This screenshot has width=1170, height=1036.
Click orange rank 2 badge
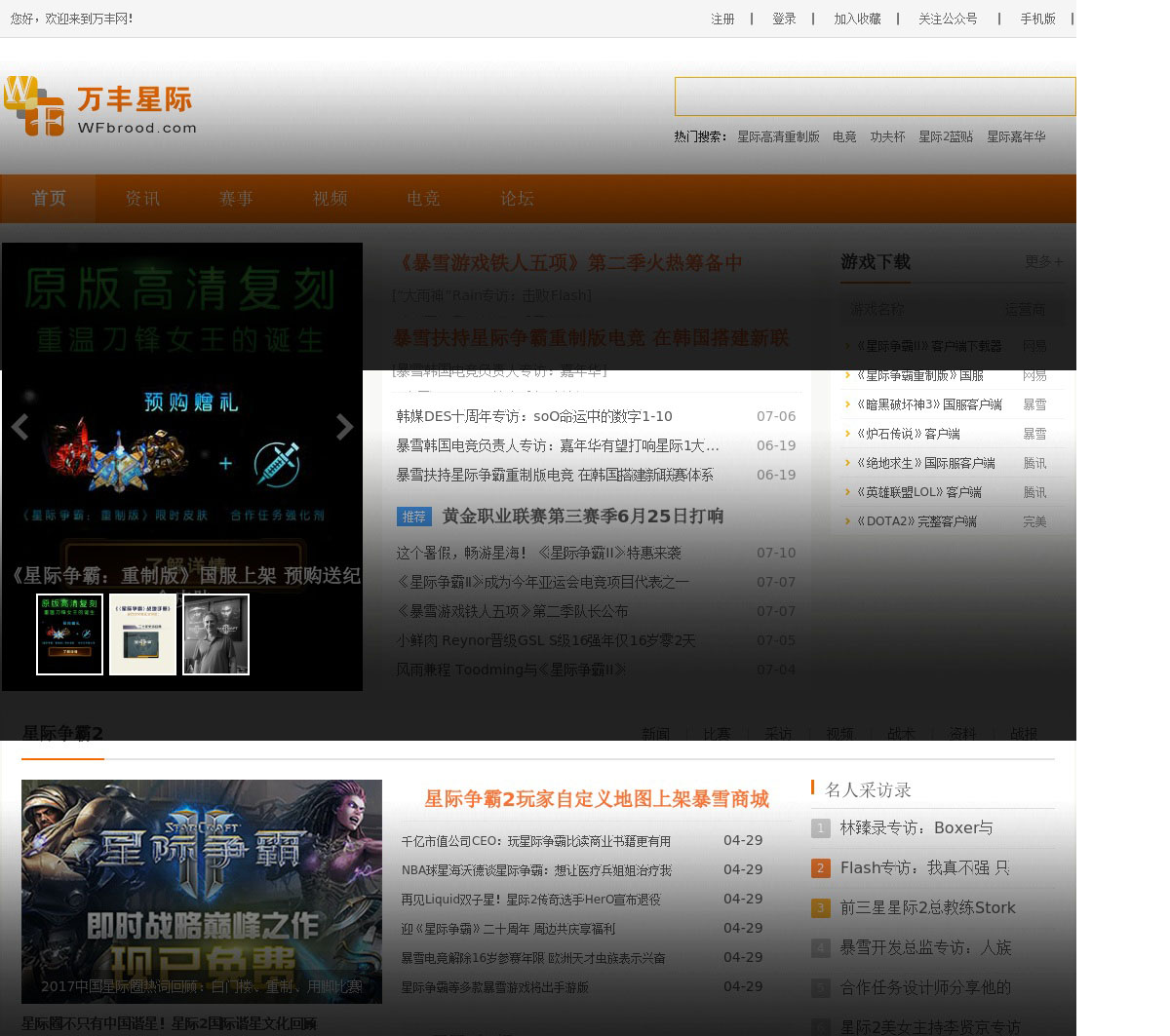point(821,868)
